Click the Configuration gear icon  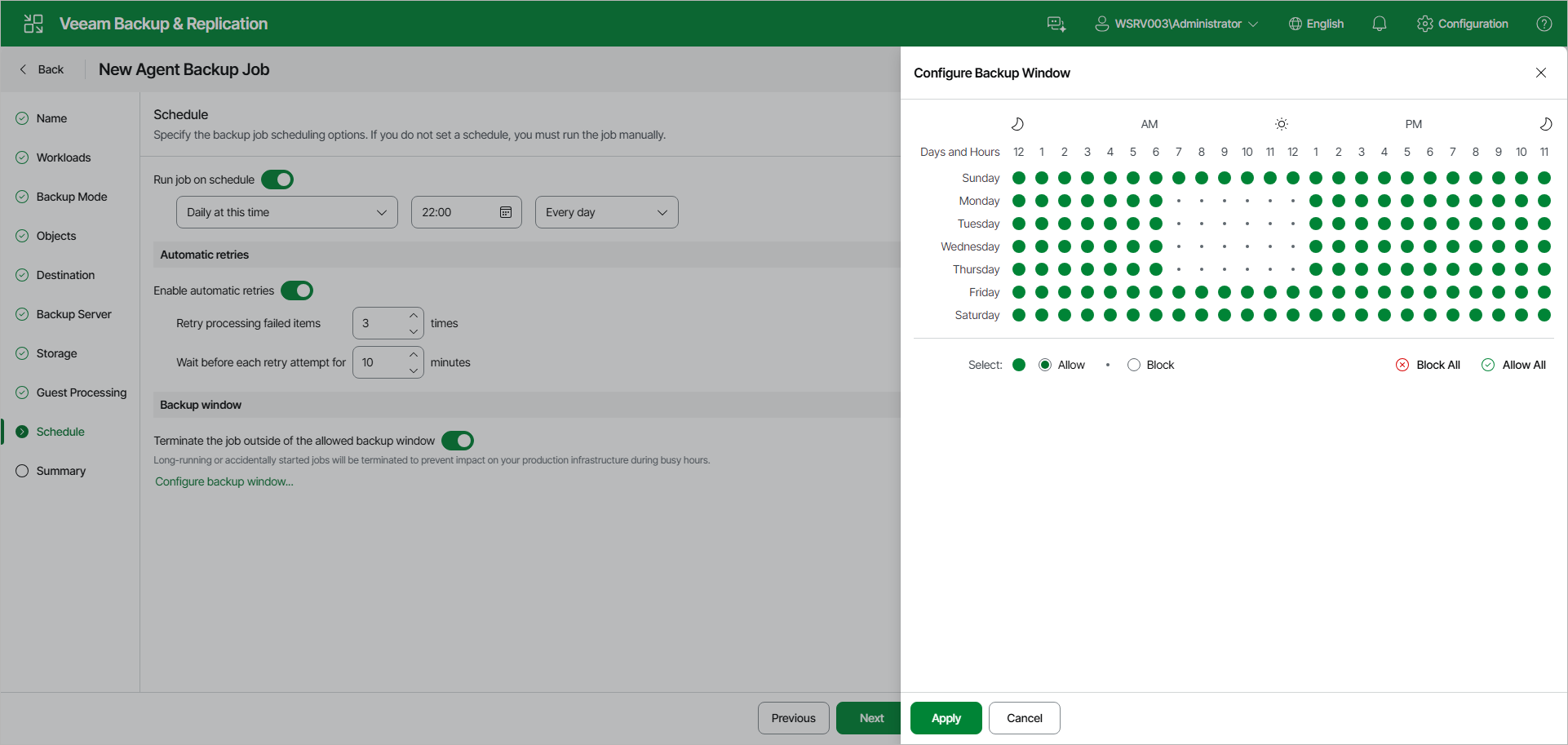(x=1424, y=24)
